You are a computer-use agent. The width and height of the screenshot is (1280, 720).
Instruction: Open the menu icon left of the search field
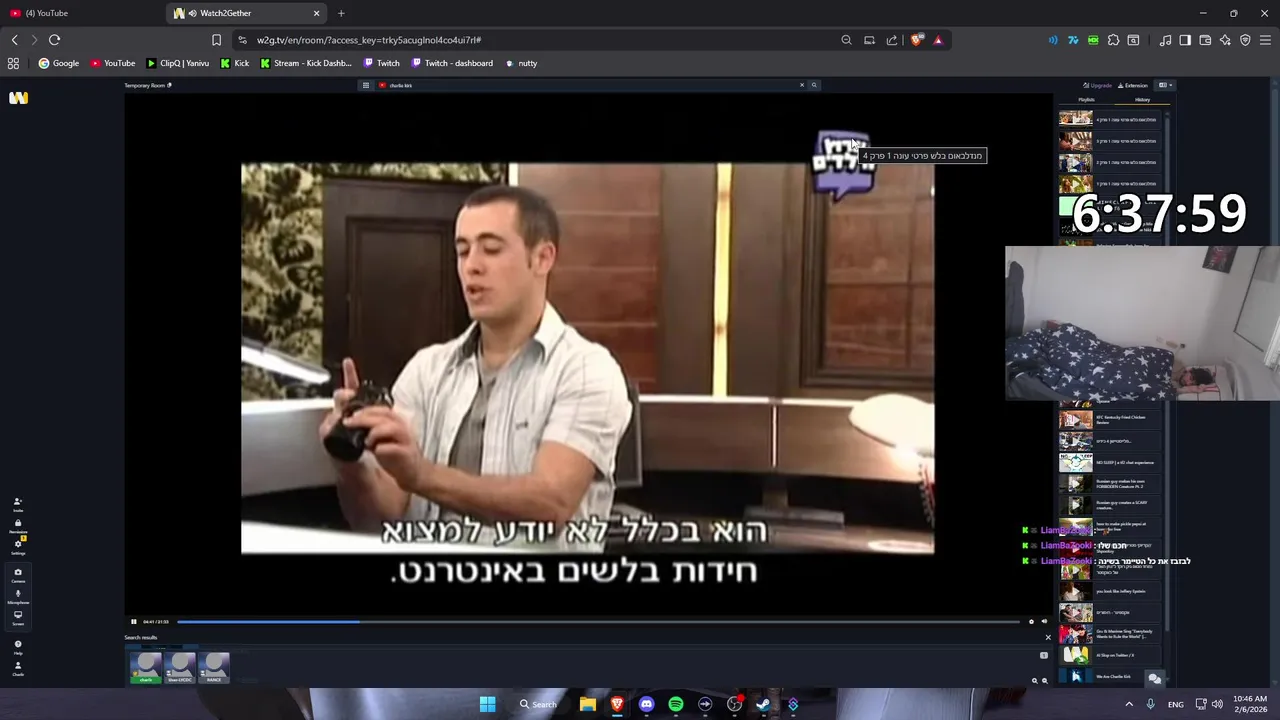pos(366,85)
